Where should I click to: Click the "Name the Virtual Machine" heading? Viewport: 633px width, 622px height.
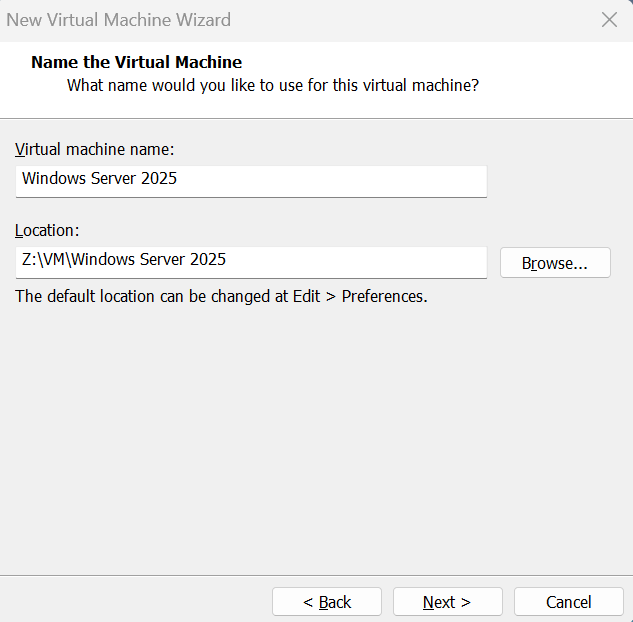136,63
